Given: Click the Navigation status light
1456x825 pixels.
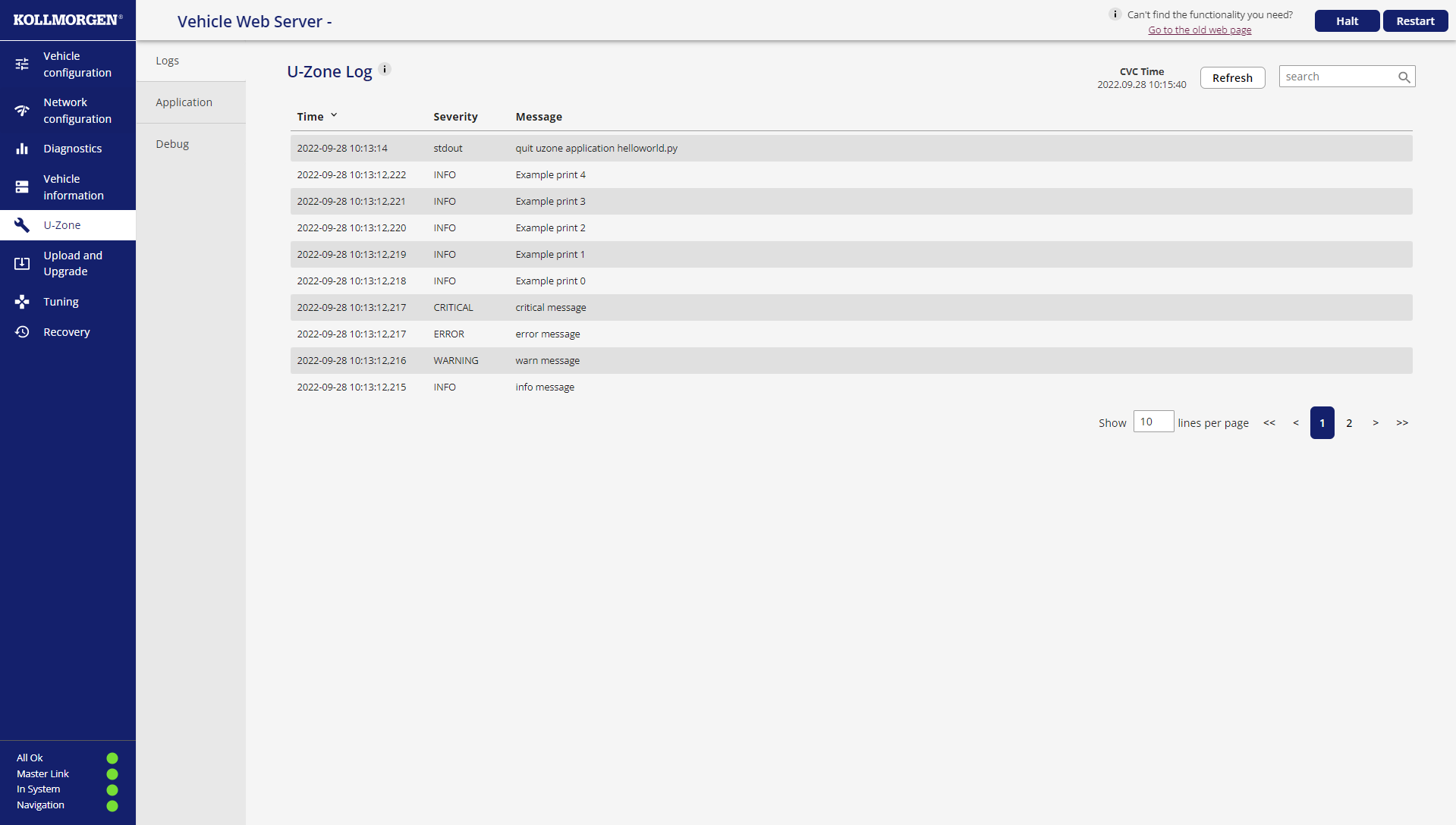Looking at the screenshot, I should point(112,805).
